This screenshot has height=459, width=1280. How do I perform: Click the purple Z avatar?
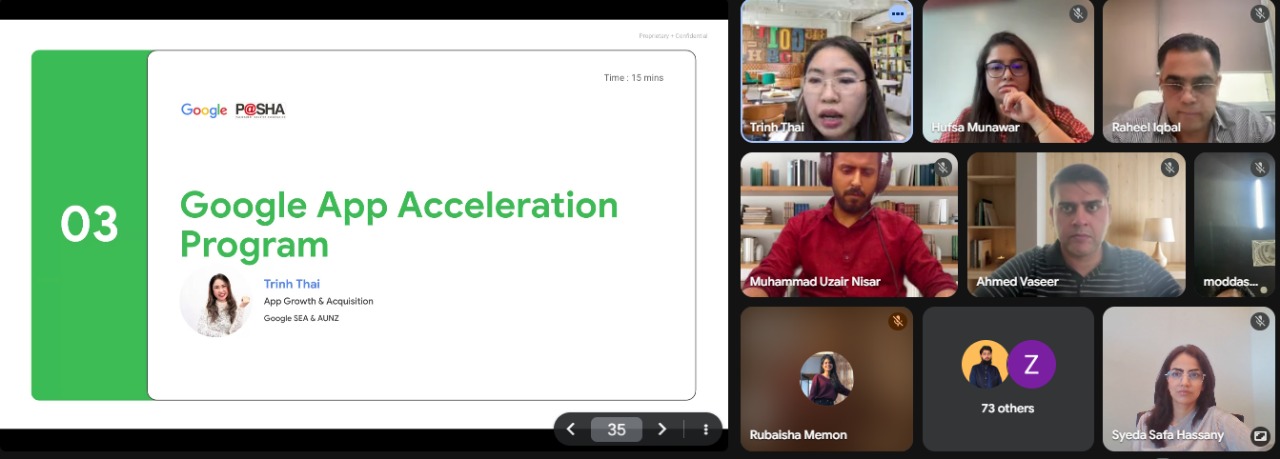click(1031, 365)
